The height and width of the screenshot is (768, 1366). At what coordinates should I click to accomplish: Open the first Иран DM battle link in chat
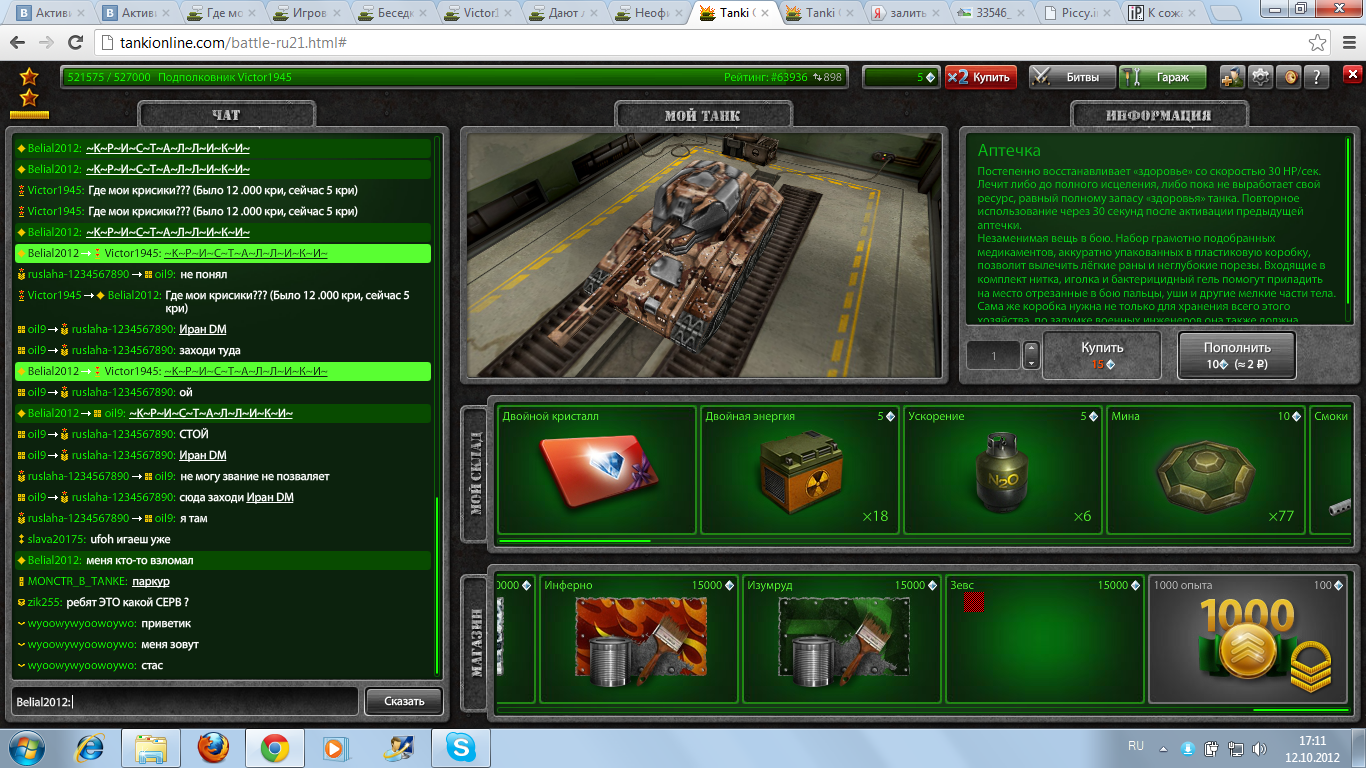pyautogui.click(x=203, y=329)
